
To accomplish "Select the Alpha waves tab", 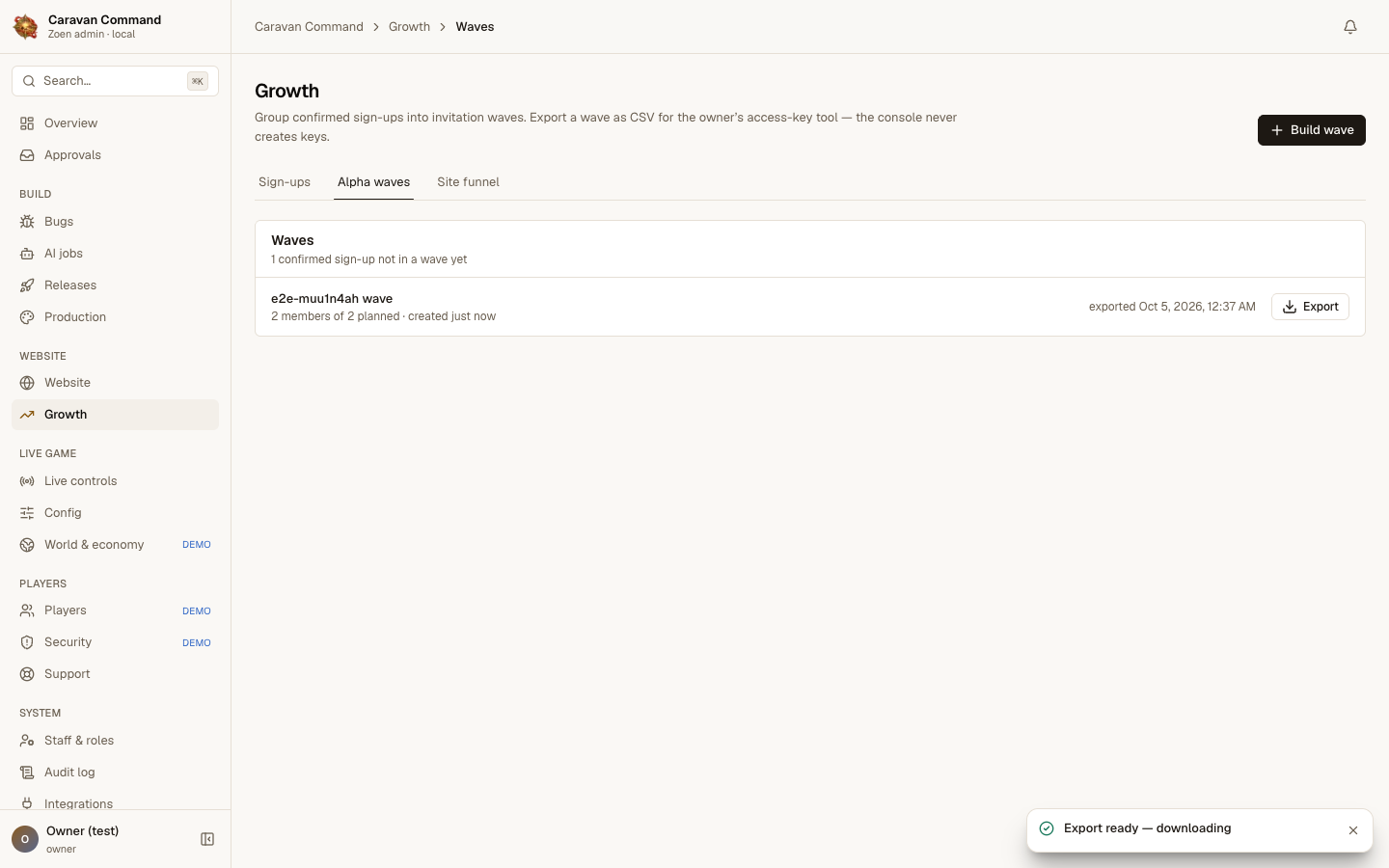I will pos(373,182).
